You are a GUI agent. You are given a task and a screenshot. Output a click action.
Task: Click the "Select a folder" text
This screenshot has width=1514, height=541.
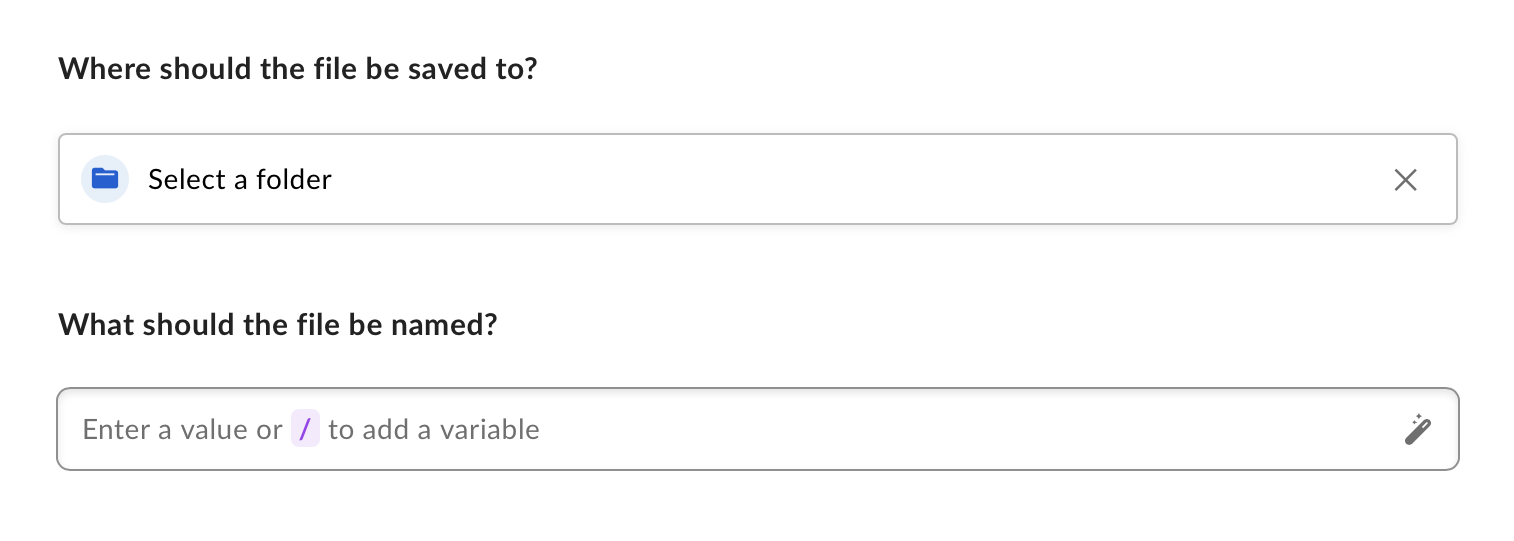click(240, 180)
